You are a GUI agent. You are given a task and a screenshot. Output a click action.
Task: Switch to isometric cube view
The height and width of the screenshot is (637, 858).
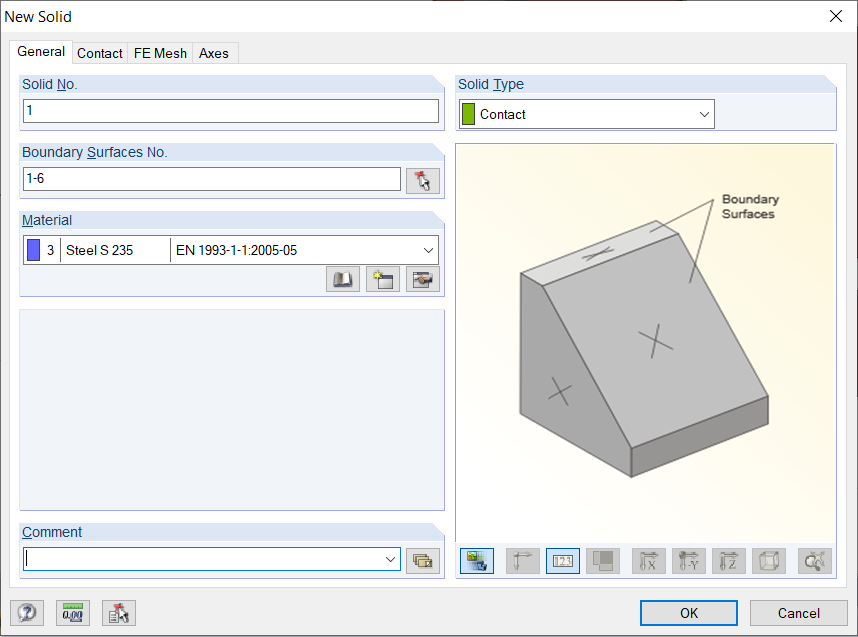768,561
